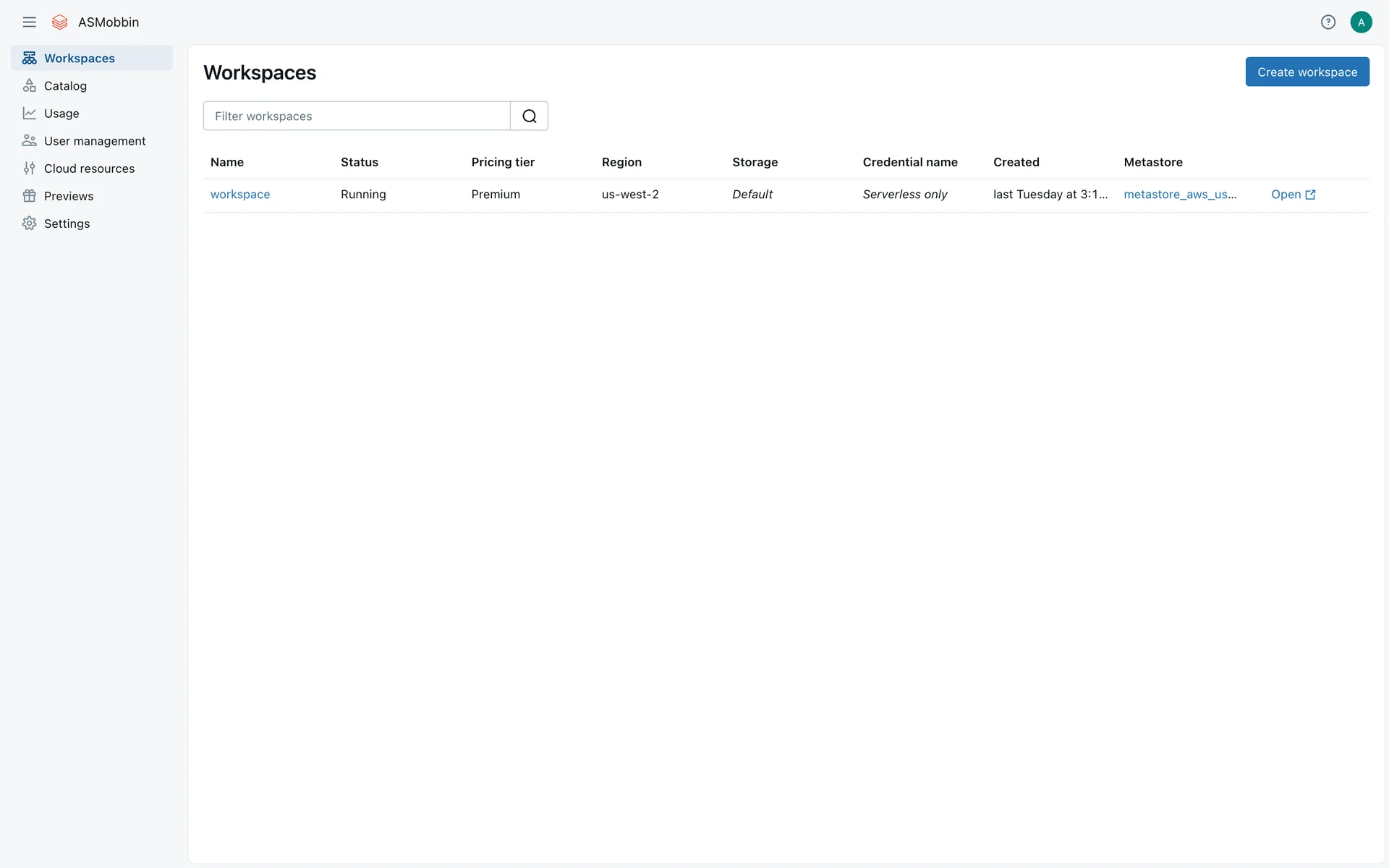Image resolution: width=1389 pixels, height=868 pixels.
Task: Click the external-link icon beside Open
Action: (1310, 195)
